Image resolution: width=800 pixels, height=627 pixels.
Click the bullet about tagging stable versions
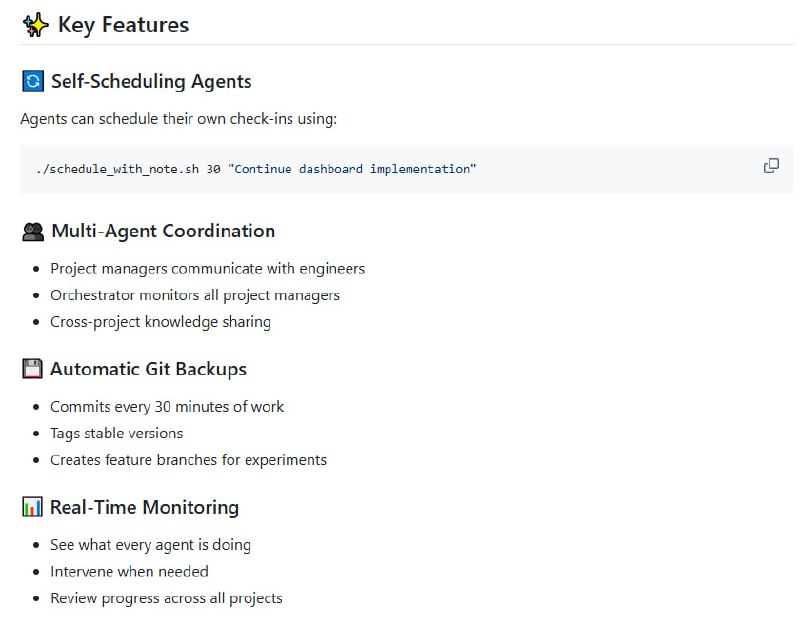pyautogui.click(x=116, y=433)
